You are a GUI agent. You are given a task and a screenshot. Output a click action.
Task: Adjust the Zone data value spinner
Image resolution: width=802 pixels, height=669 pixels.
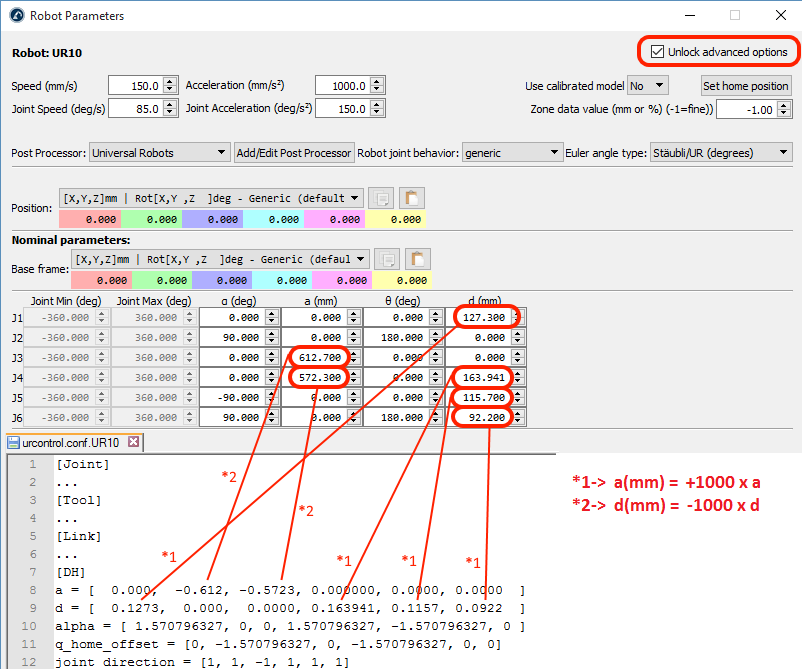[x=784, y=109]
